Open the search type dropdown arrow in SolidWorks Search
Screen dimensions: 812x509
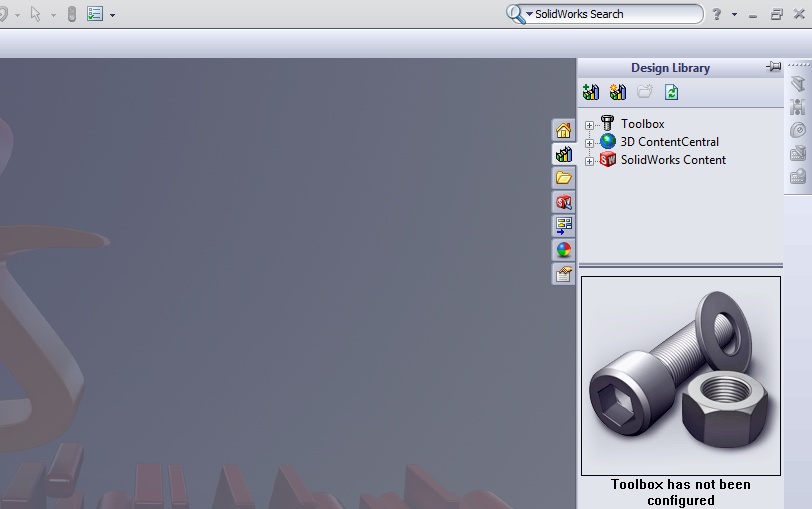[529, 14]
